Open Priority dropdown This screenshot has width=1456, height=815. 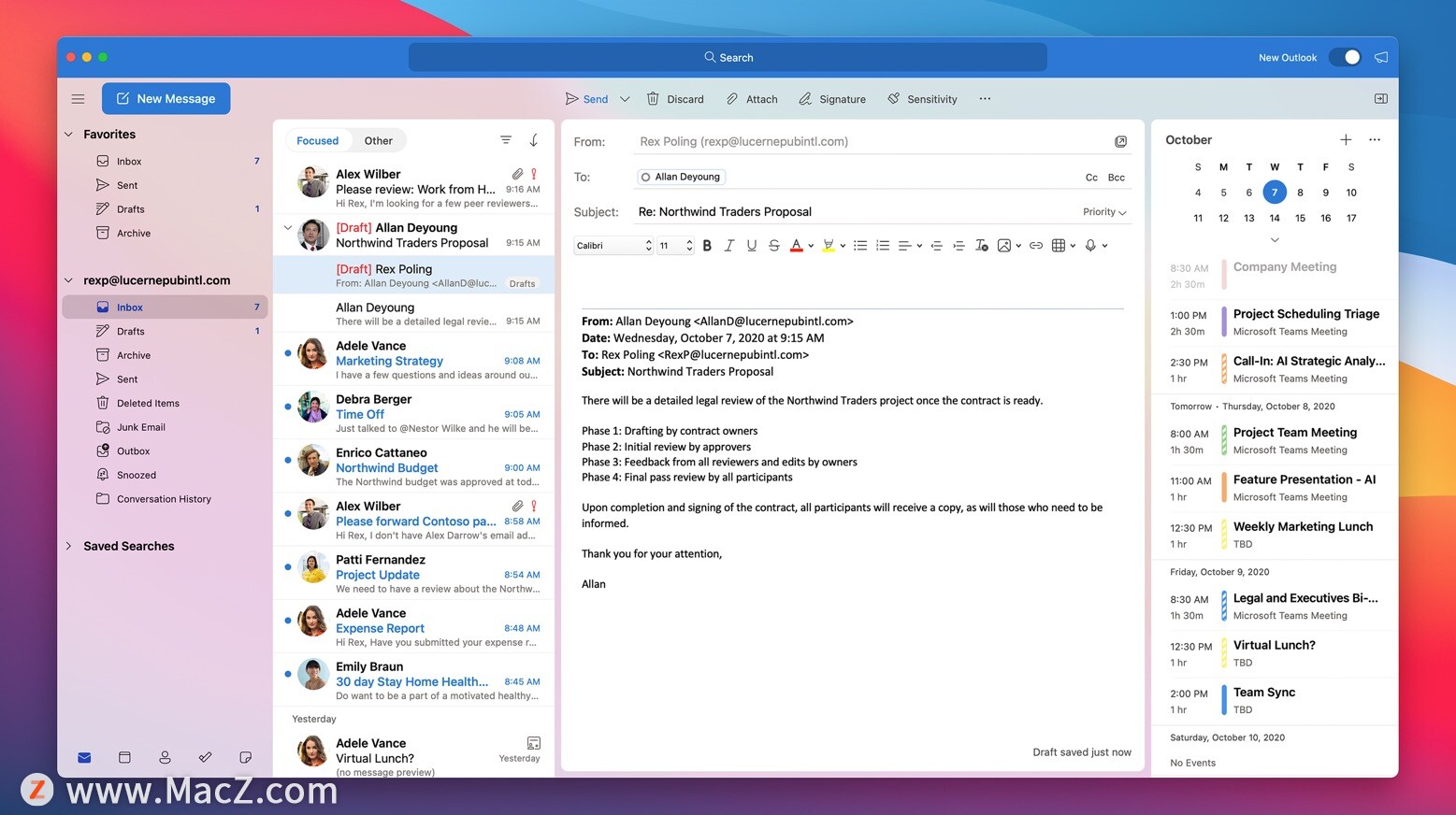[1104, 212]
